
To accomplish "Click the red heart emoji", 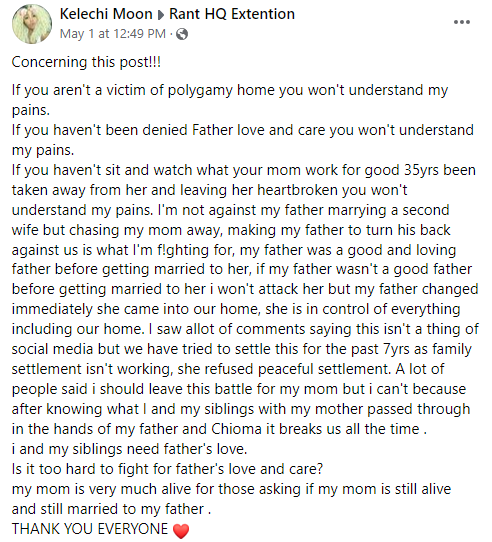I will click(181, 531).
